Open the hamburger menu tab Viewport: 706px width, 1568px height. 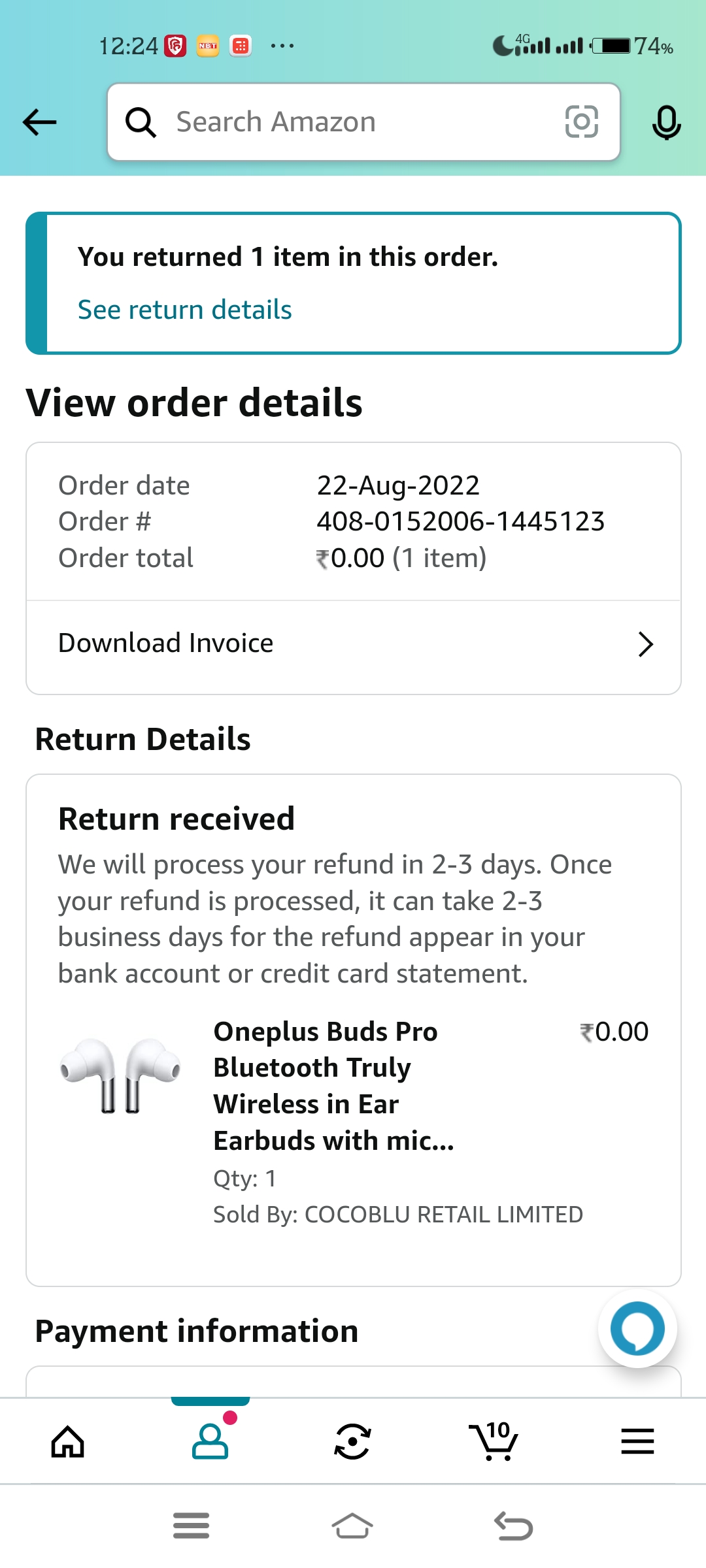click(x=637, y=1441)
